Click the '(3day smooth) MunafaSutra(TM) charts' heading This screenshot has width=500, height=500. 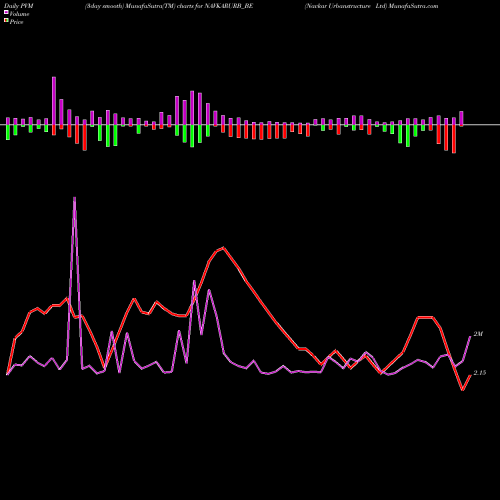[169, 6]
